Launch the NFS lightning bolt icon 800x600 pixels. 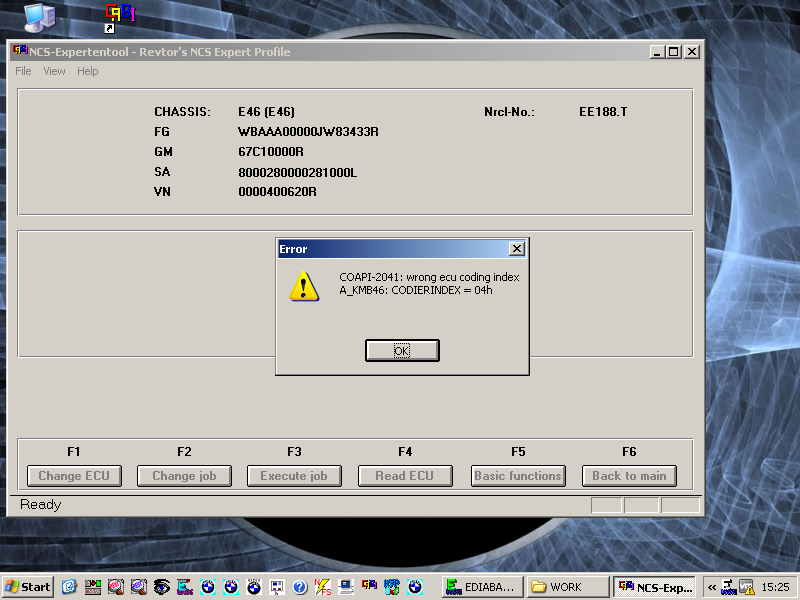coord(323,587)
